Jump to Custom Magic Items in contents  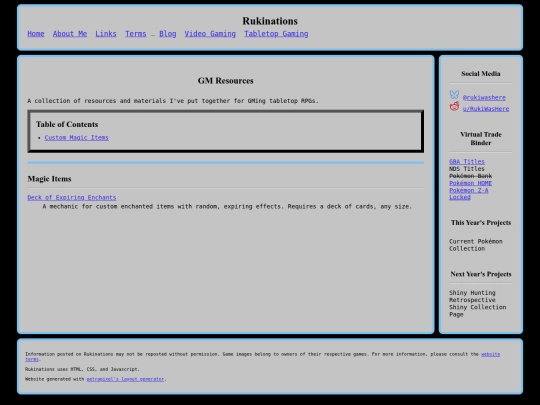(x=76, y=138)
